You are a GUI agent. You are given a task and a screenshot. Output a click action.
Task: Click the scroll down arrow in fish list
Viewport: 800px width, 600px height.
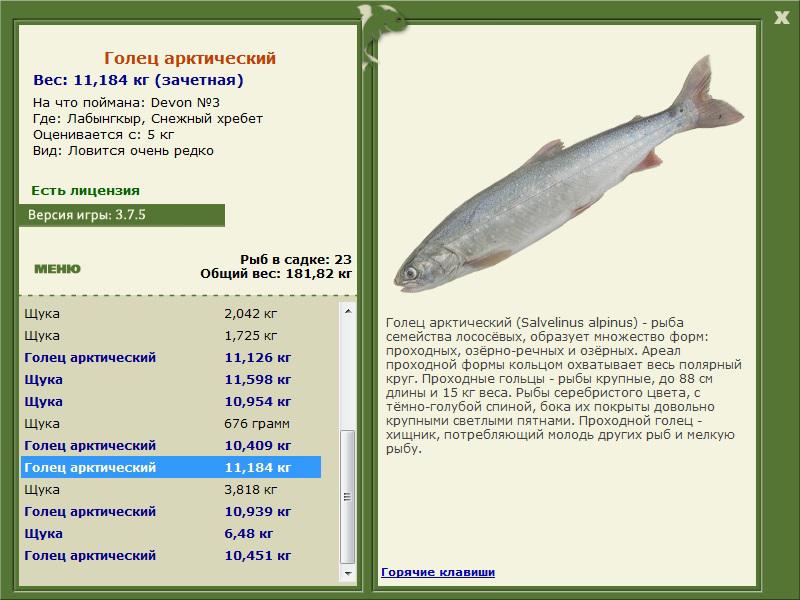tap(348, 573)
